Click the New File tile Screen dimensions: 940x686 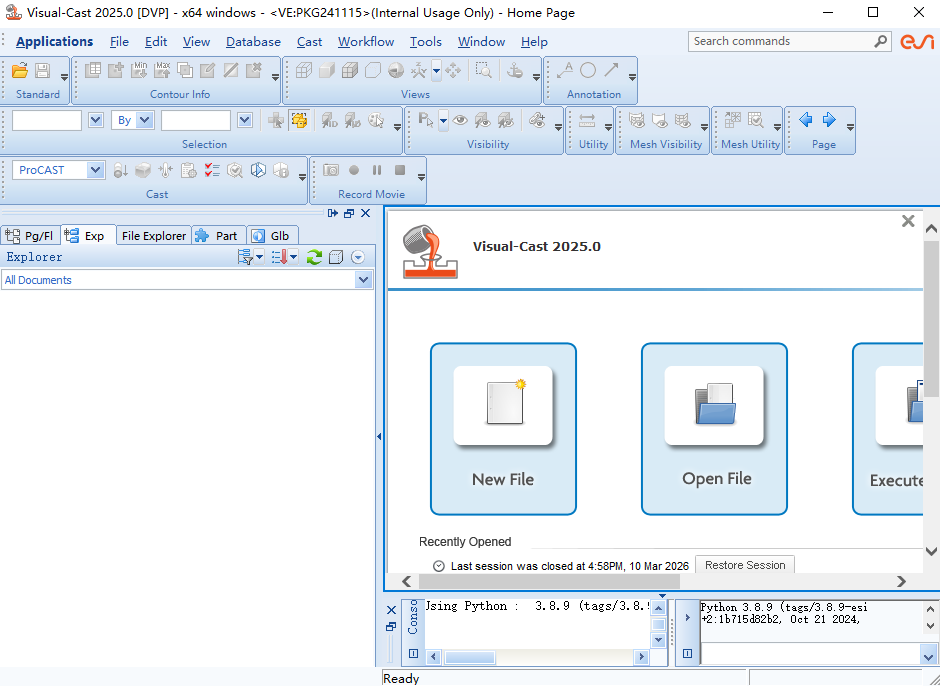tap(503, 428)
